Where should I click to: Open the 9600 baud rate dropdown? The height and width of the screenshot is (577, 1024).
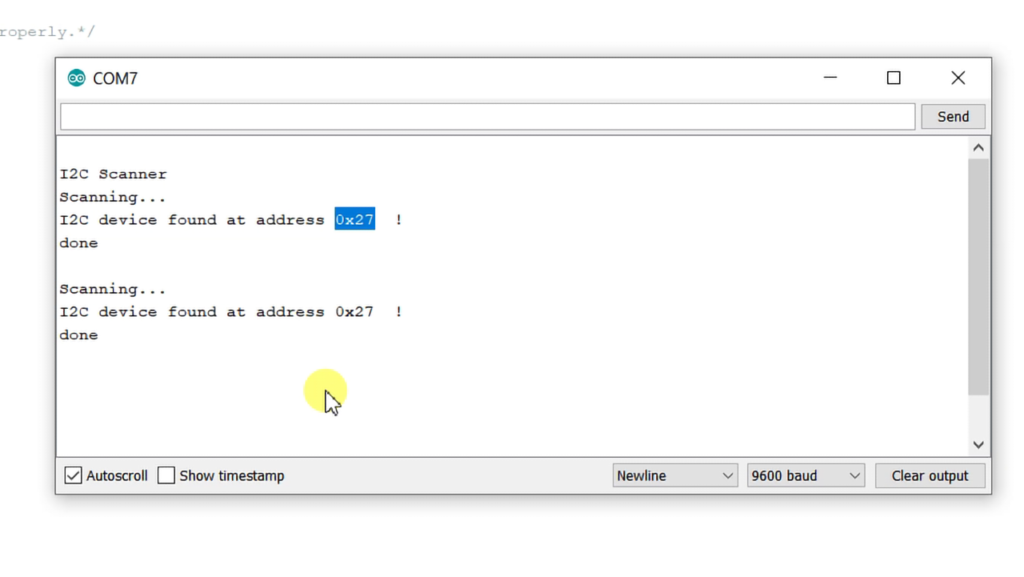pos(806,476)
